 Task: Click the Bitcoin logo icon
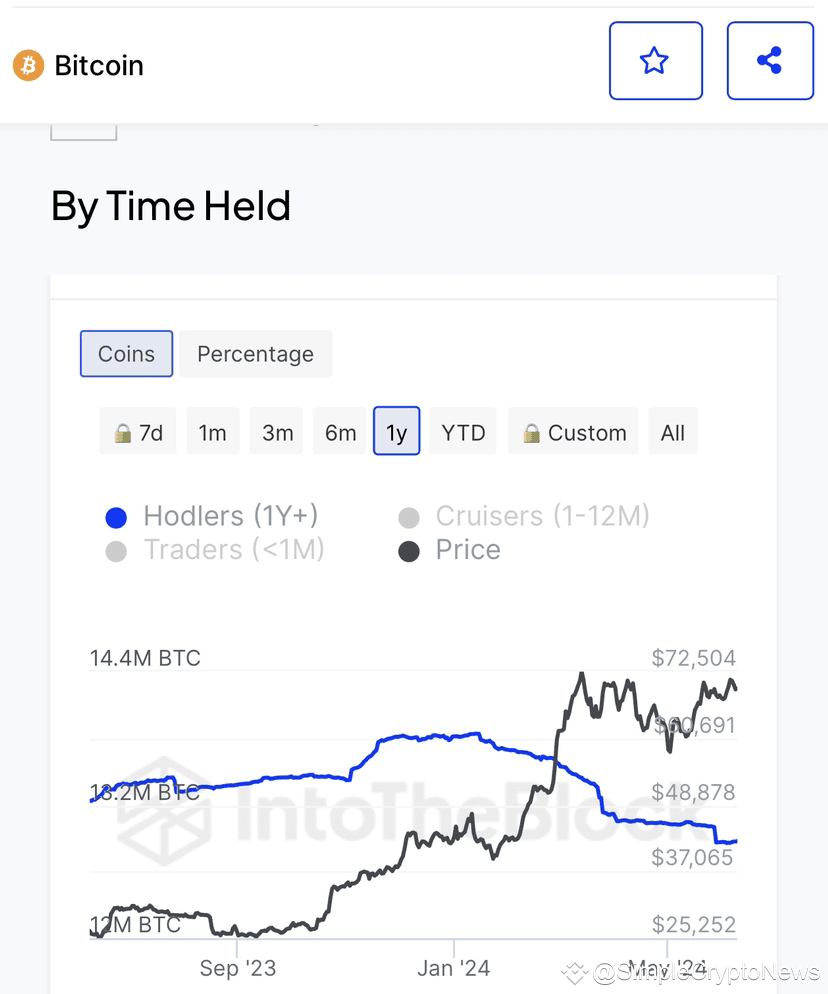pyautogui.click(x=28, y=66)
